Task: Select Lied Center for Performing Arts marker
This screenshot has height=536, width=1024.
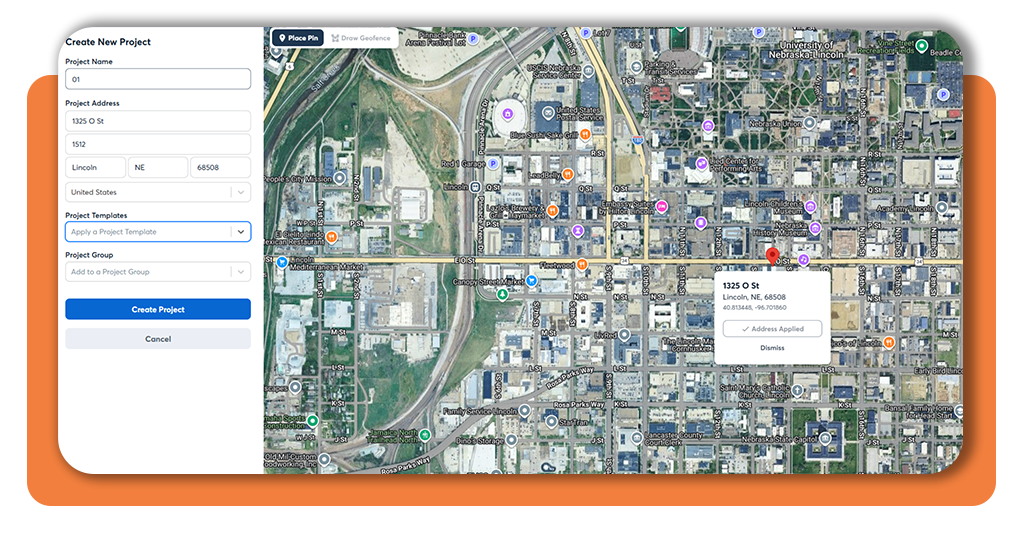Action: 701,163
